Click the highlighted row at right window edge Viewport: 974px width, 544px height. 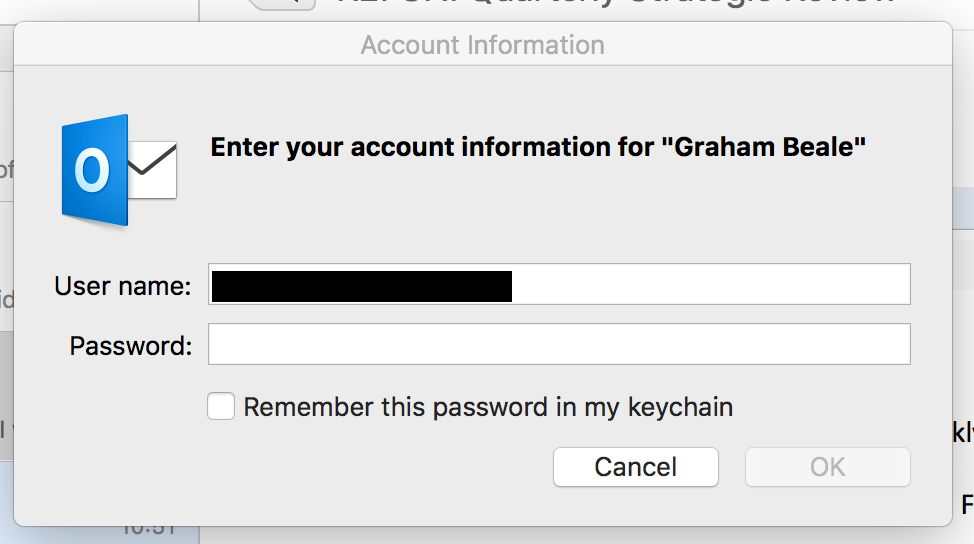(963, 209)
